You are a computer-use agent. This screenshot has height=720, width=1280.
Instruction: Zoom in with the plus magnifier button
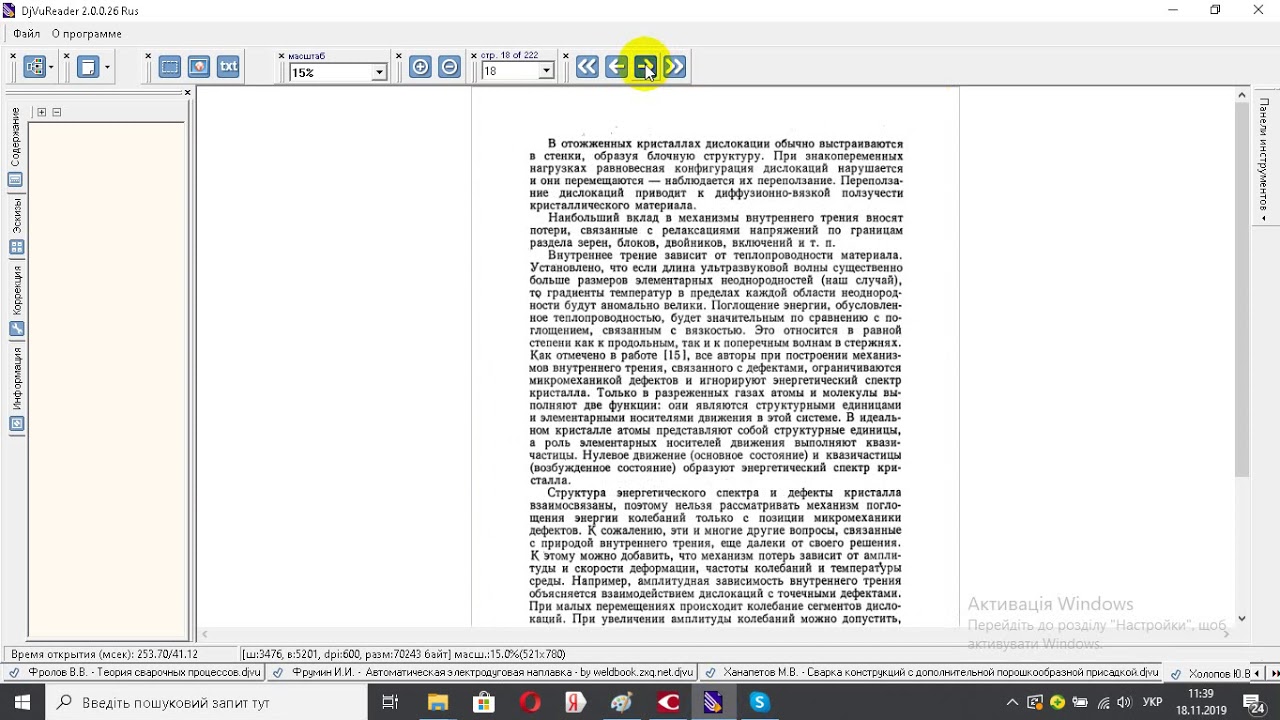coord(420,67)
